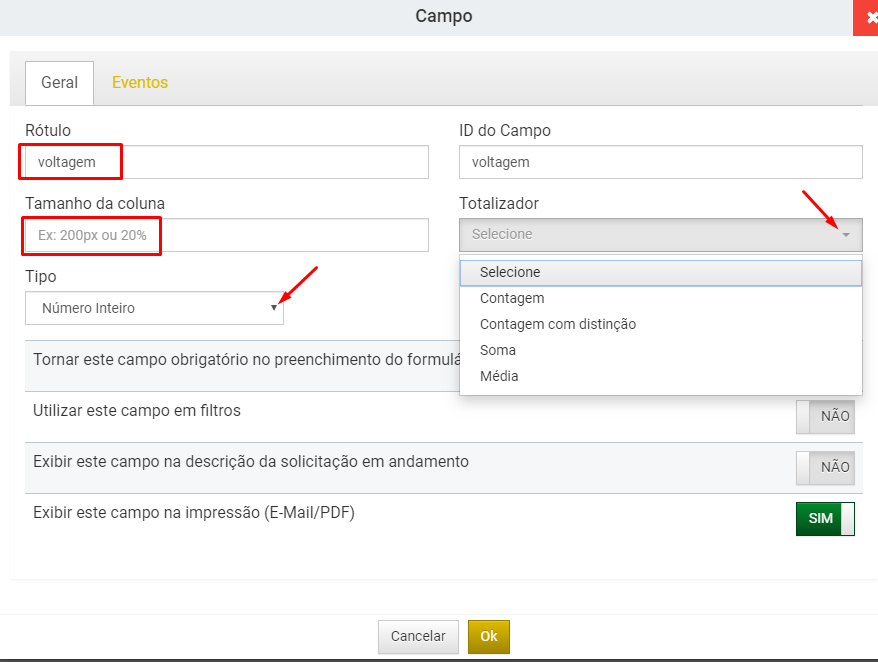Open the Totalizador dropdown arrow
Viewport: 878px width, 662px height.
846,235
